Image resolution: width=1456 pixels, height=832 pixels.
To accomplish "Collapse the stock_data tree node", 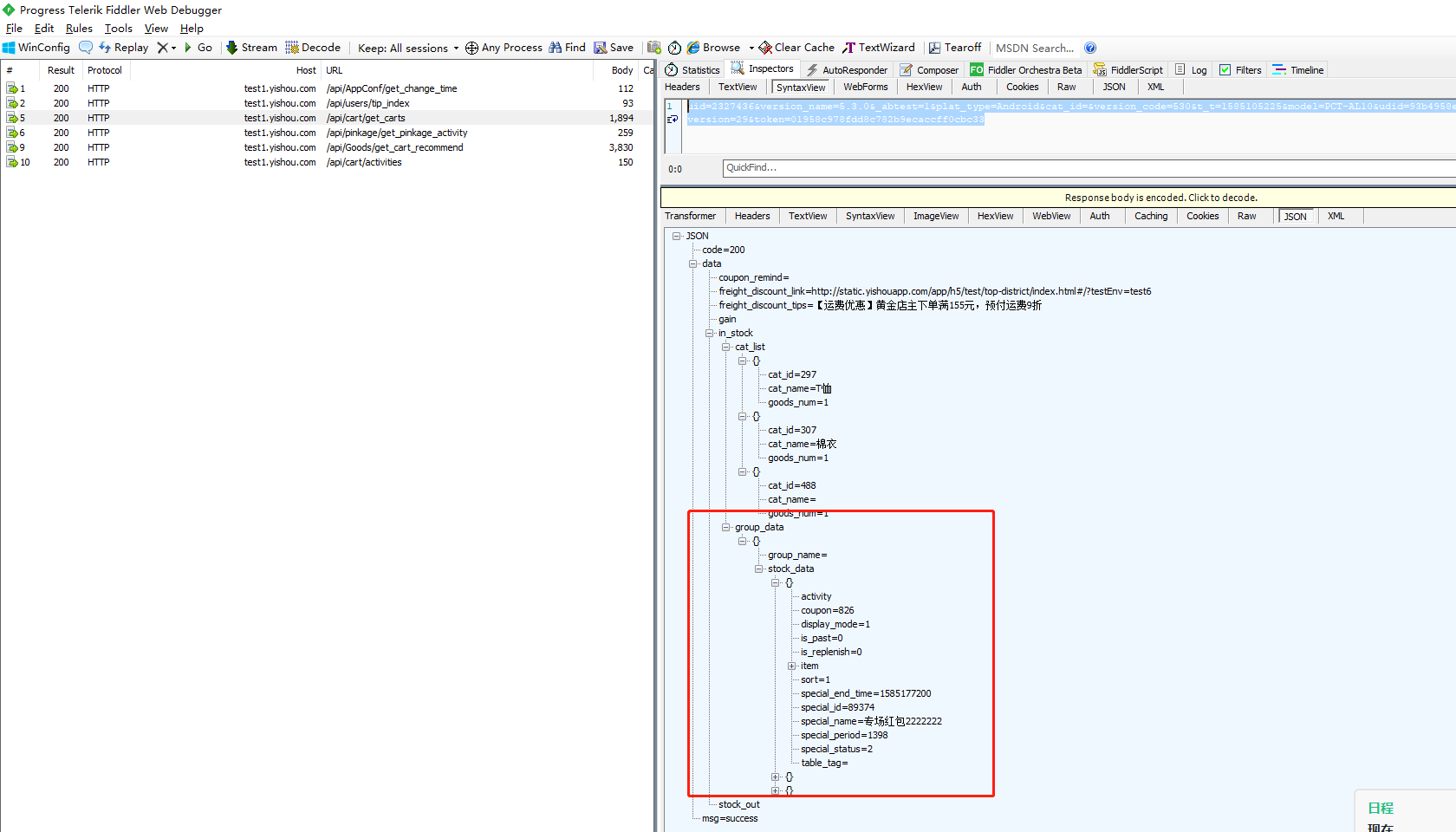I will point(758,569).
